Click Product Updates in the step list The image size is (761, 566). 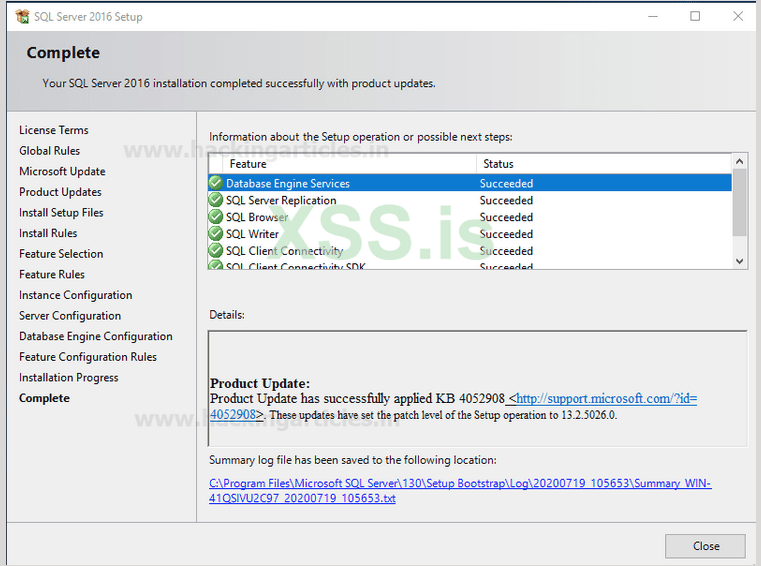(60, 192)
